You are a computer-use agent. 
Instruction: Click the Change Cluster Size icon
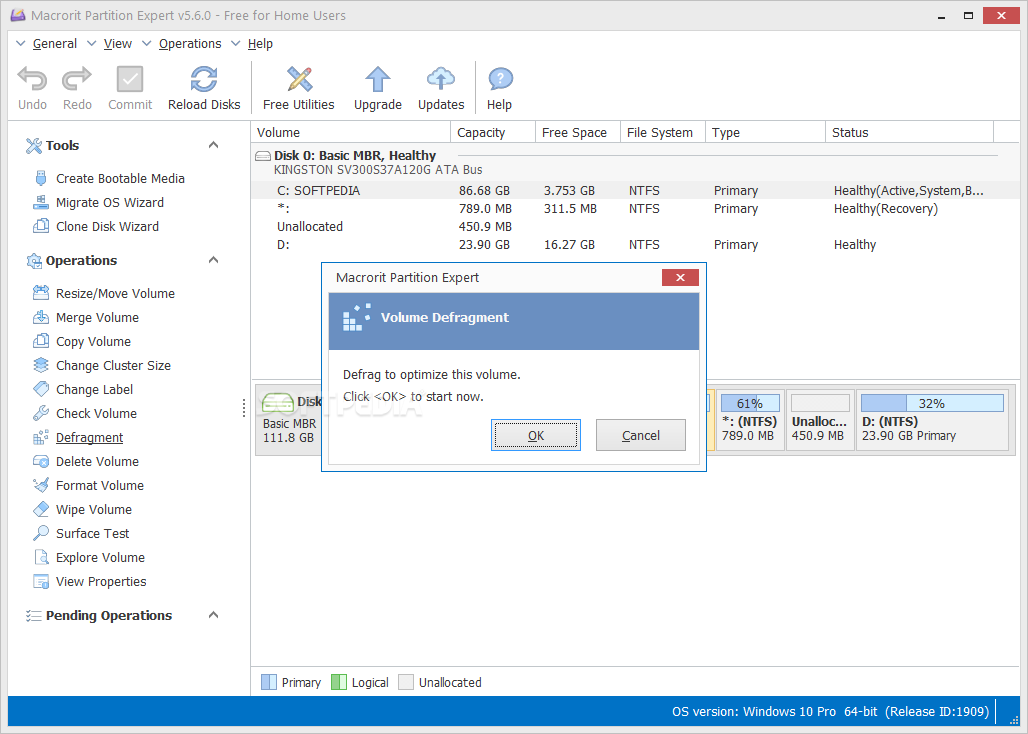click(41, 365)
